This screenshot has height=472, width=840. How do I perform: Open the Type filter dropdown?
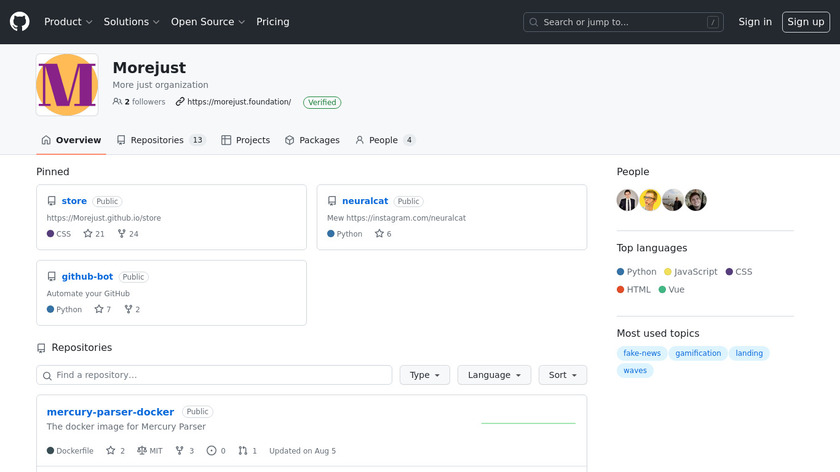coord(425,375)
